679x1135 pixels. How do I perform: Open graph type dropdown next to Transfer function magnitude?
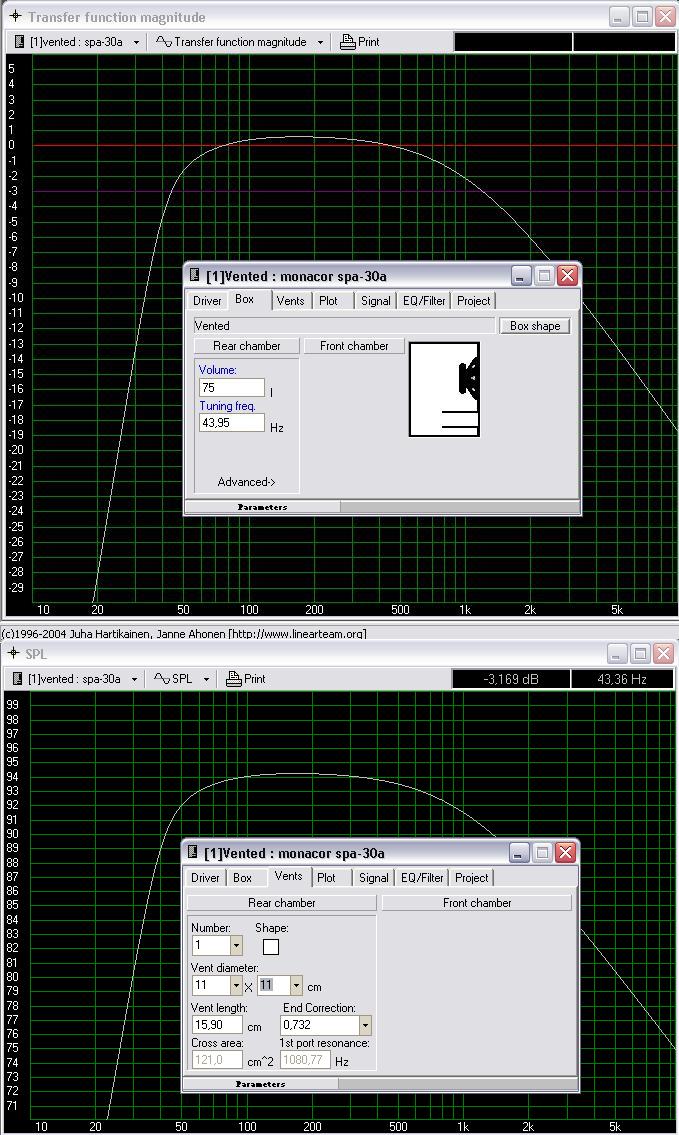320,42
